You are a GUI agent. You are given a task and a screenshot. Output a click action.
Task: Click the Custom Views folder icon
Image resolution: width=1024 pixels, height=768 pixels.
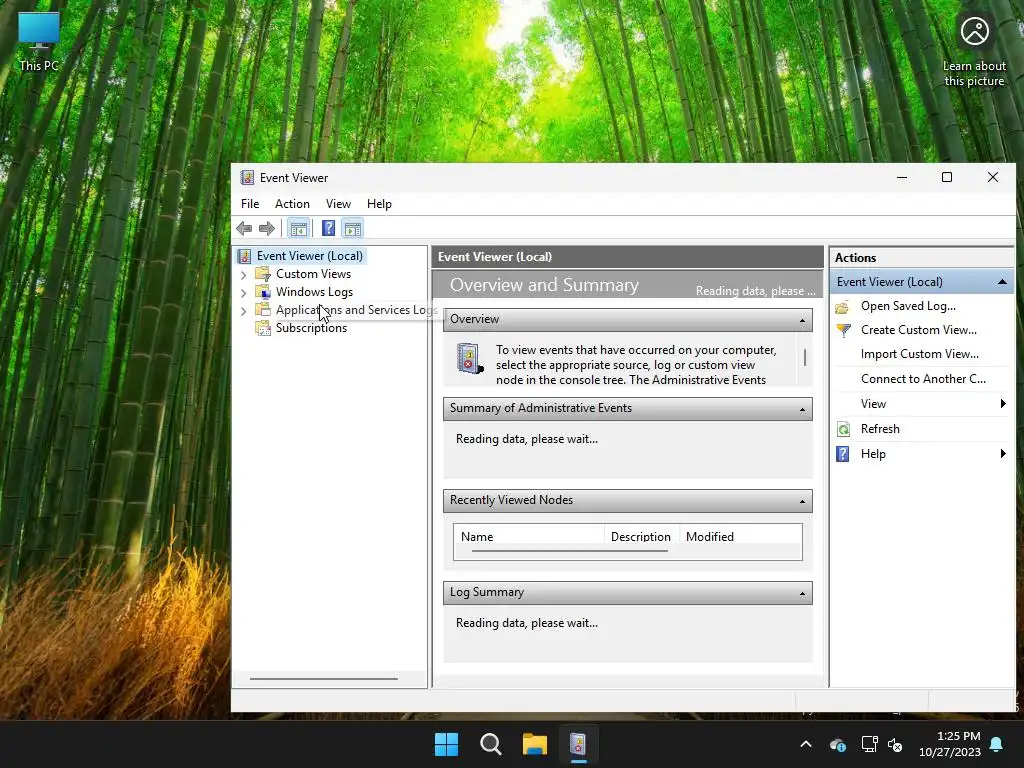(263, 274)
